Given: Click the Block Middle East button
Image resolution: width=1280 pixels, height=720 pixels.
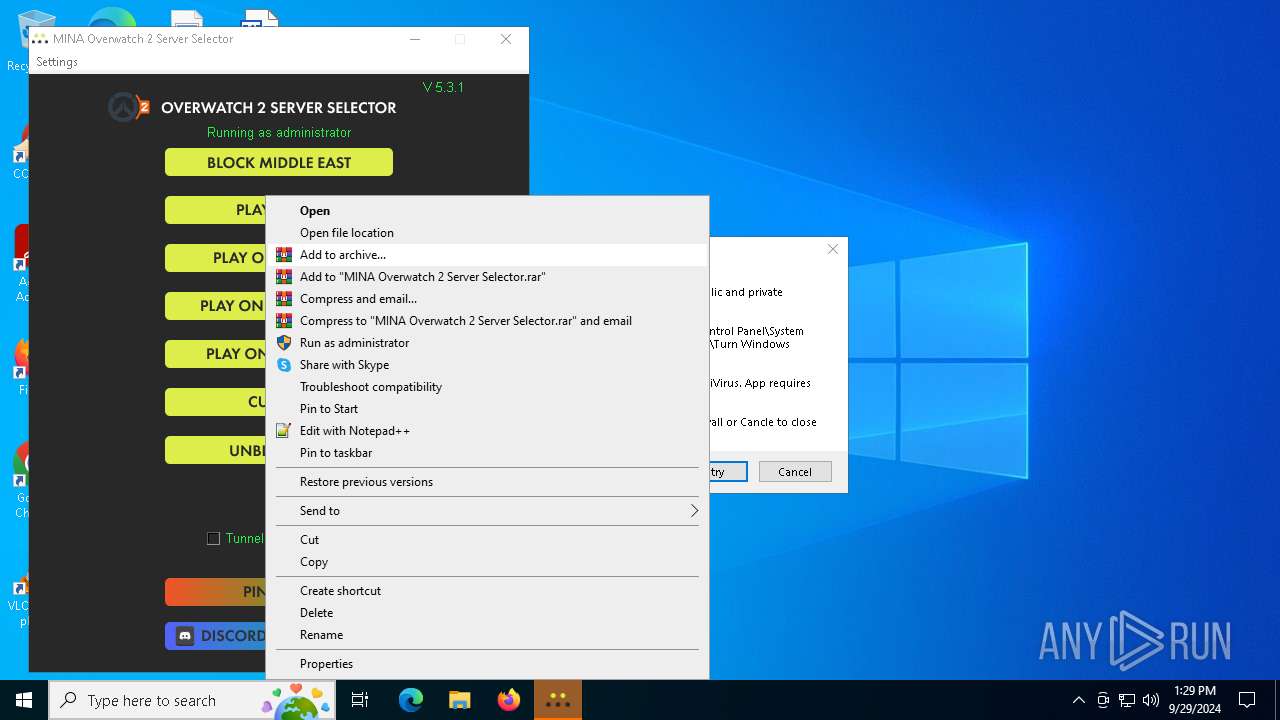Looking at the screenshot, I should click(x=279, y=162).
